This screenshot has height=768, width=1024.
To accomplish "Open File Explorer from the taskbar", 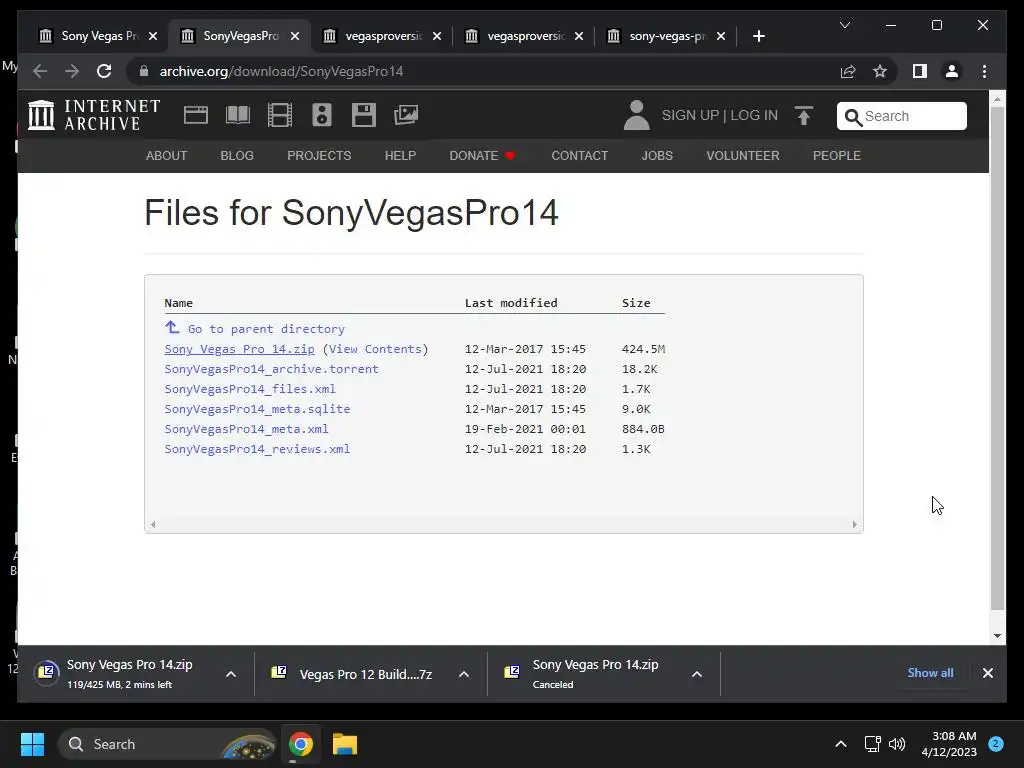I will pyautogui.click(x=345, y=744).
